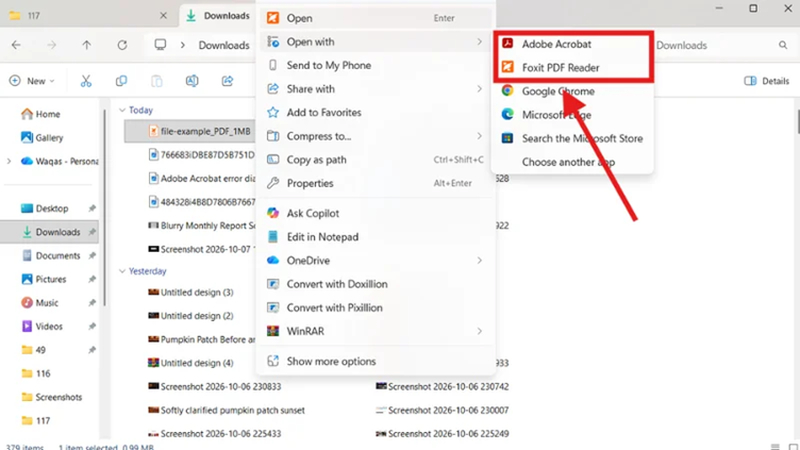Refresh the Downloads folder
Screen dimensions: 800x450
coord(122,45)
